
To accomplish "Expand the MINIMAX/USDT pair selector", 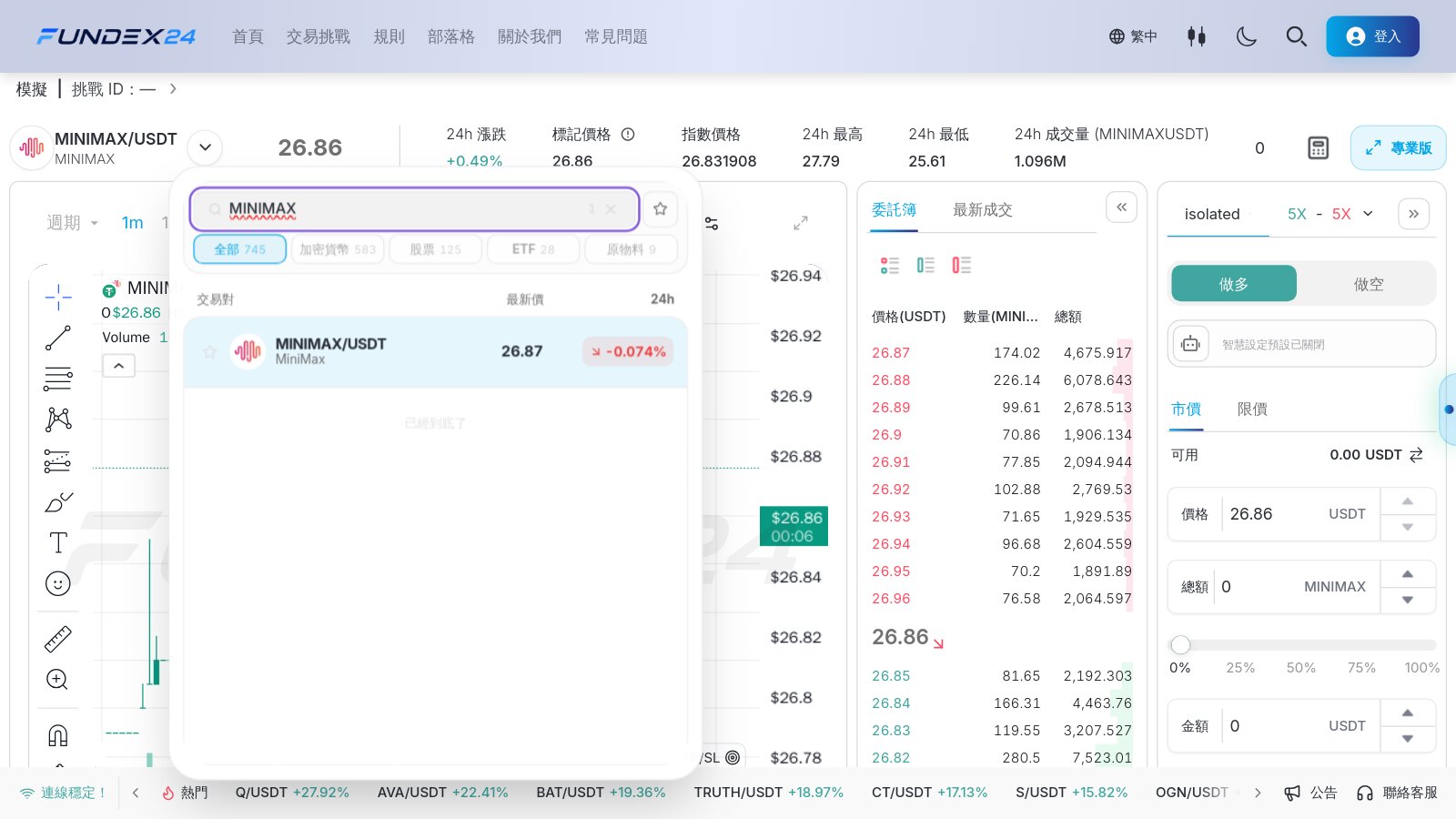I will pyautogui.click(x=206, y=147).
